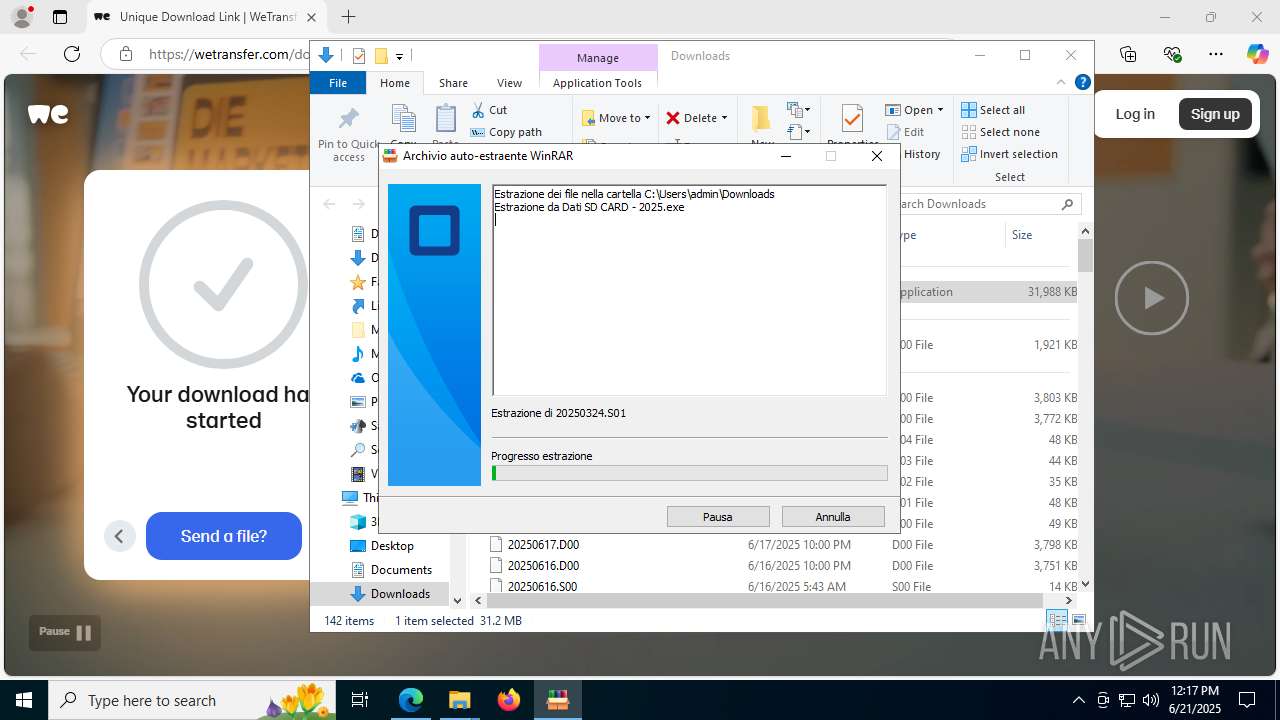Click the Explorer horizontal scrollbar
The width and height of the screenshot is (1280, 720).
(765, 601)
